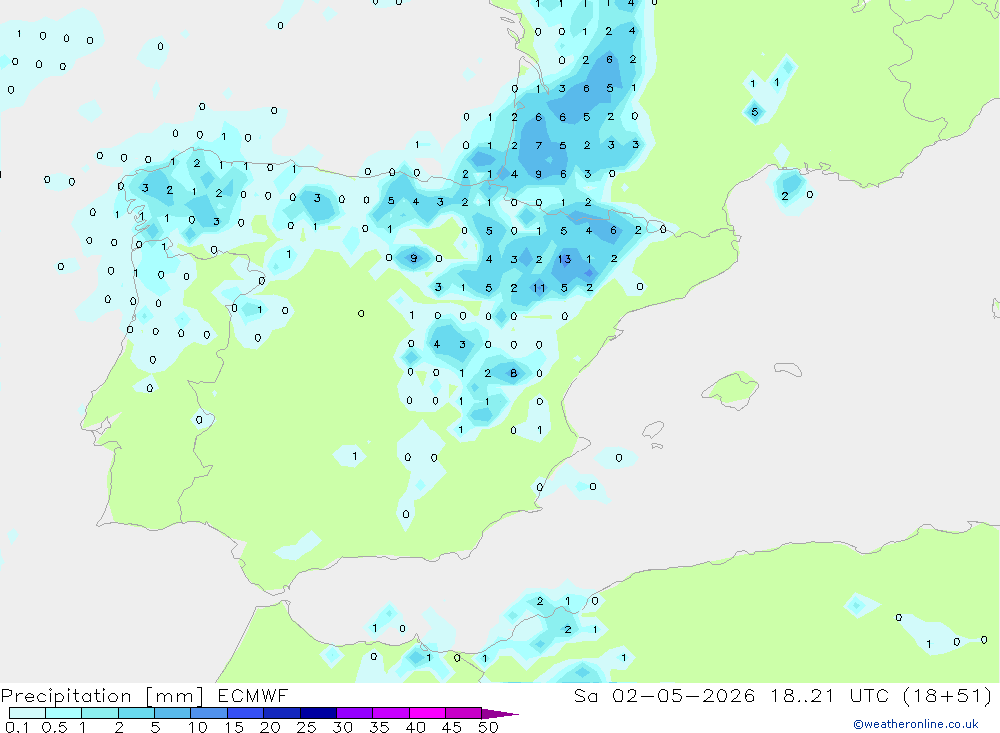The height and width of the screenshot is (733, 1000).
Task: Select the legend swatch between 2 and 5
Action: point(136,713)
